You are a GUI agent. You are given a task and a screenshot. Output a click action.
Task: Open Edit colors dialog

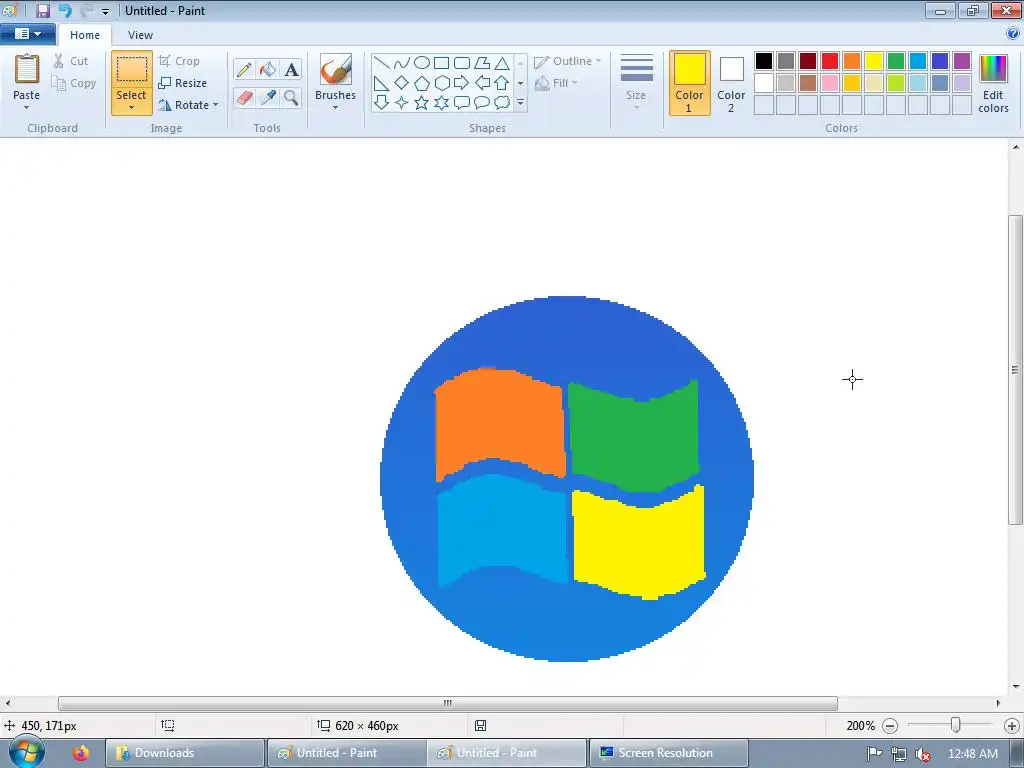coord(993,84)
